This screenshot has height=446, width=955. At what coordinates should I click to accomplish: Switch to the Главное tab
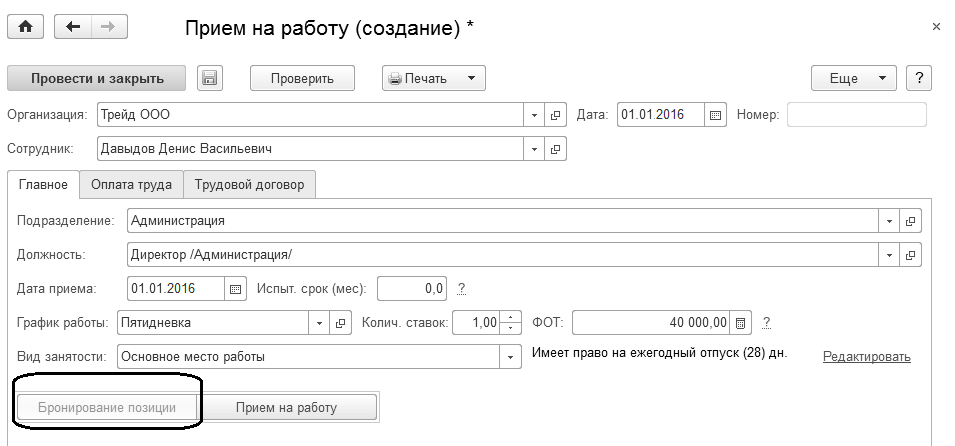[43, 185]
